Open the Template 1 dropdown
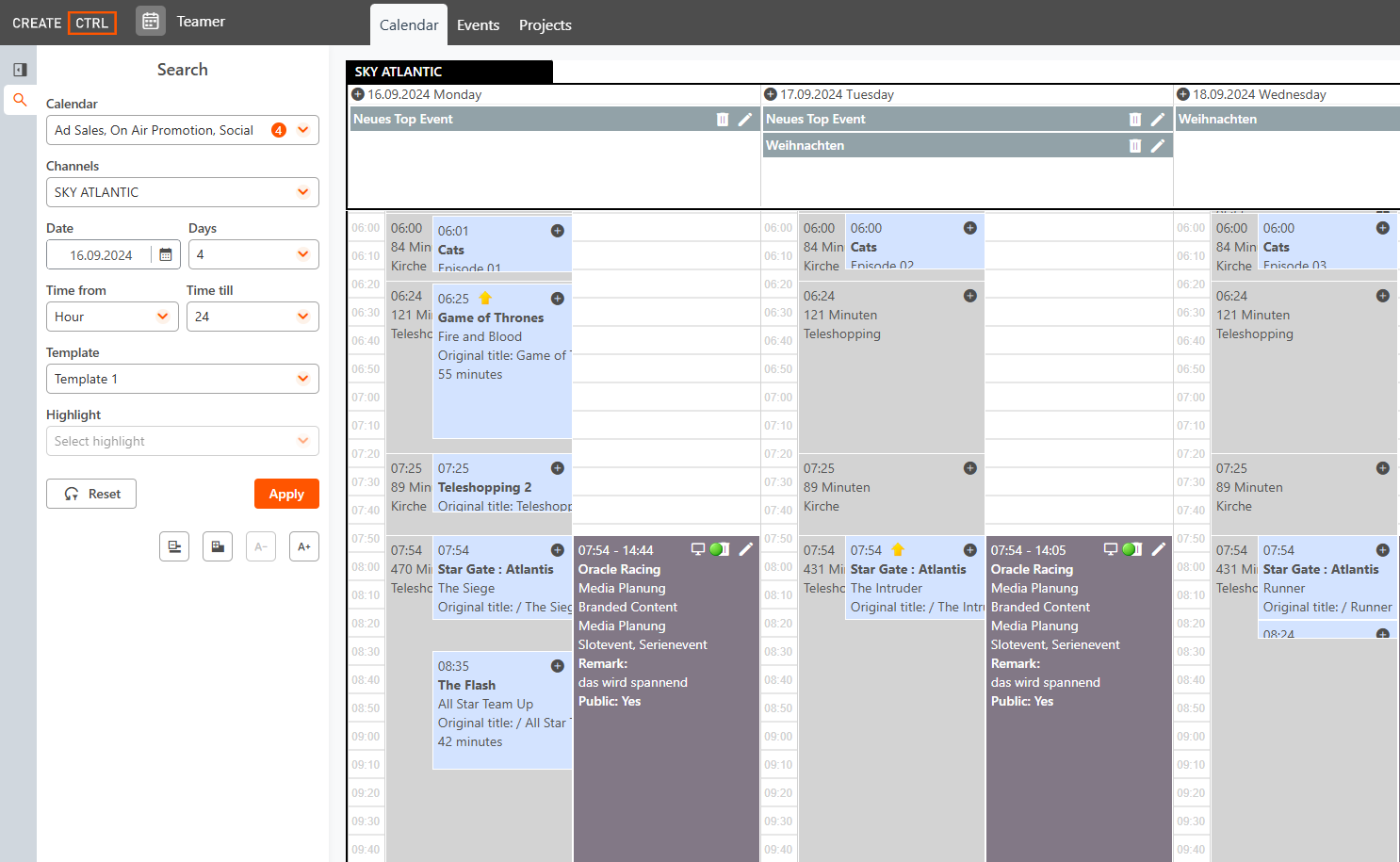 (183, 379)
